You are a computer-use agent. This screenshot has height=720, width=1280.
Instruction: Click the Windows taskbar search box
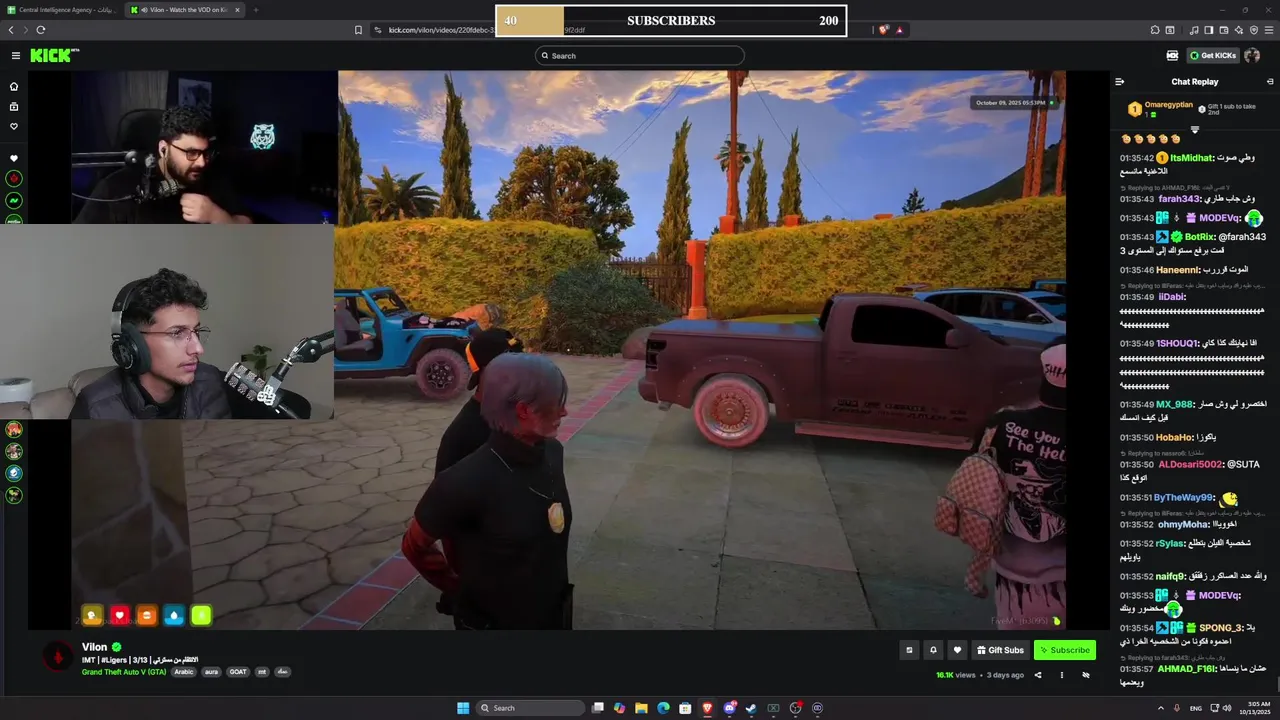528,708
